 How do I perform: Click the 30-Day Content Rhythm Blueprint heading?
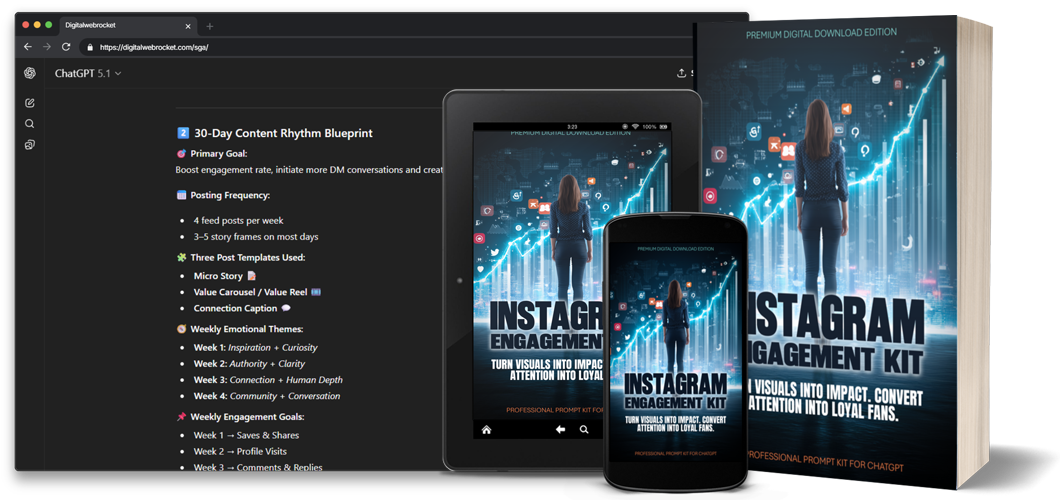pyautogui.click(x=283, y=132)
